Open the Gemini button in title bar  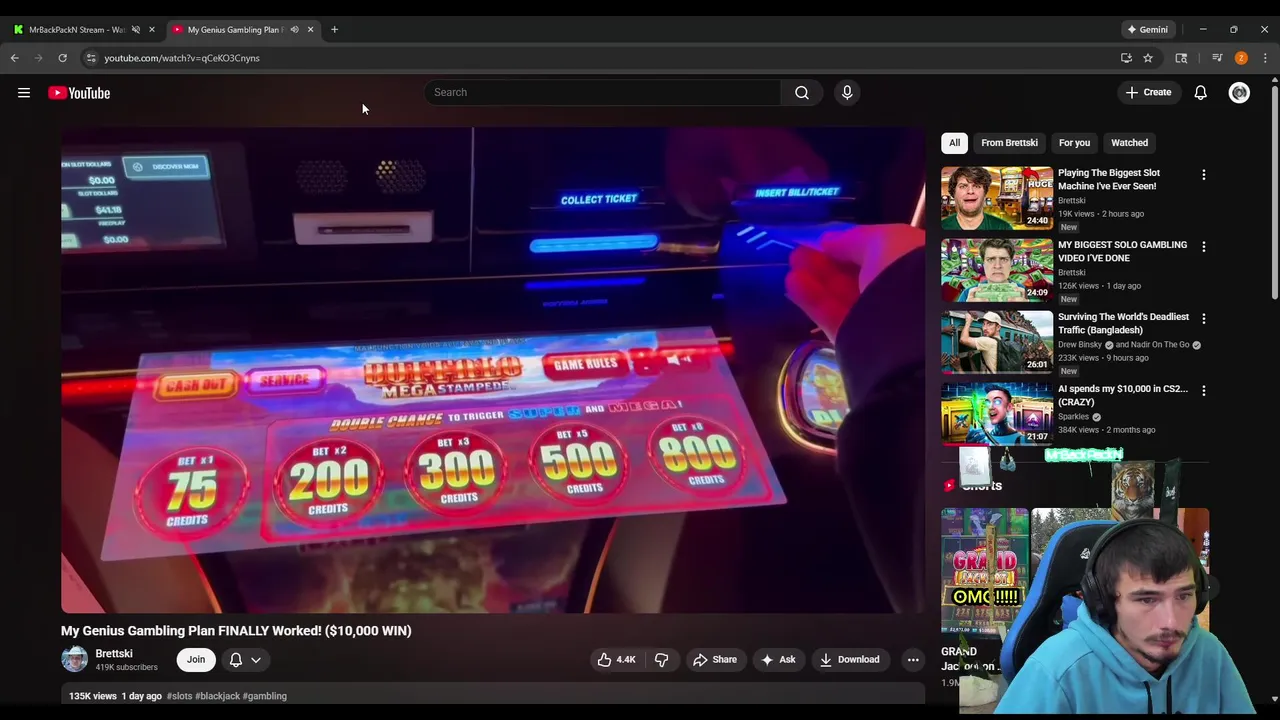[x=1147, y=29]
